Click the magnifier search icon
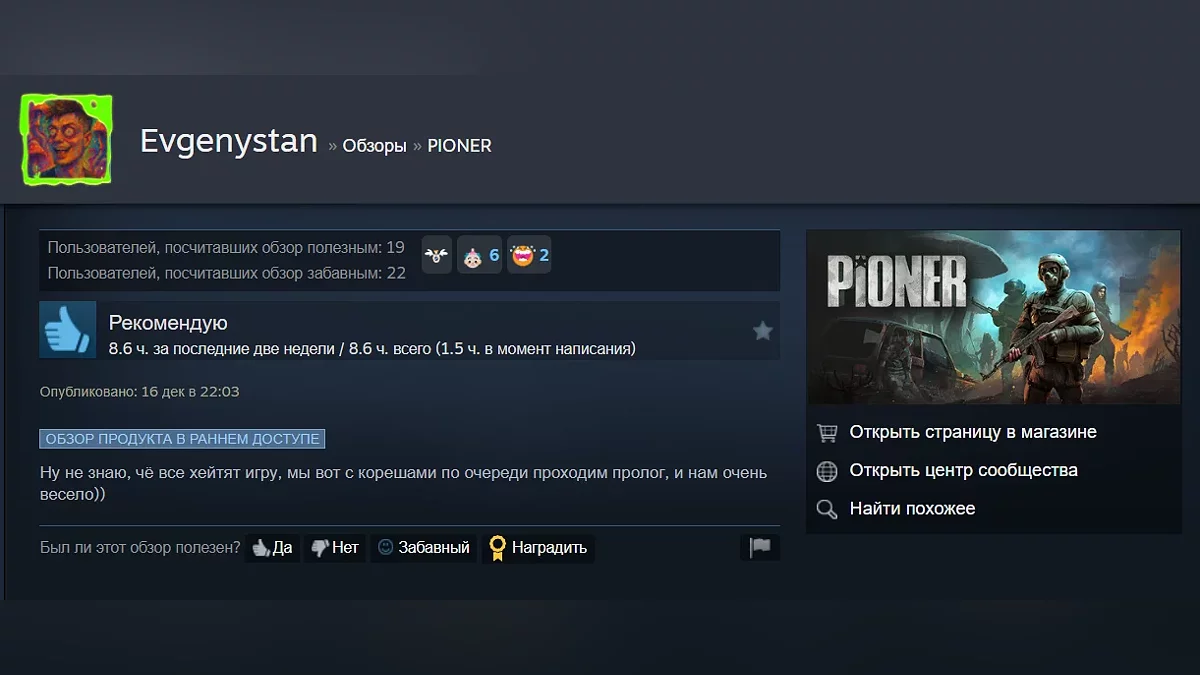 827,509
